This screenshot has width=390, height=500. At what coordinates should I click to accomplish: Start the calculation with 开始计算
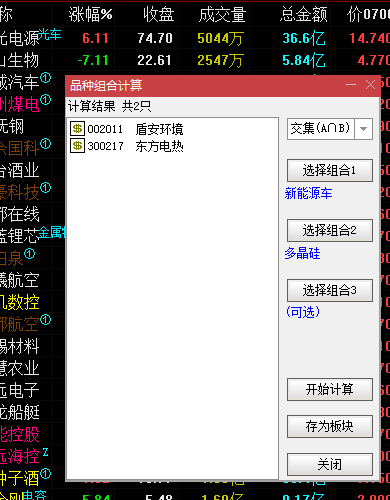pyautogui.click(x=330, y=389)
